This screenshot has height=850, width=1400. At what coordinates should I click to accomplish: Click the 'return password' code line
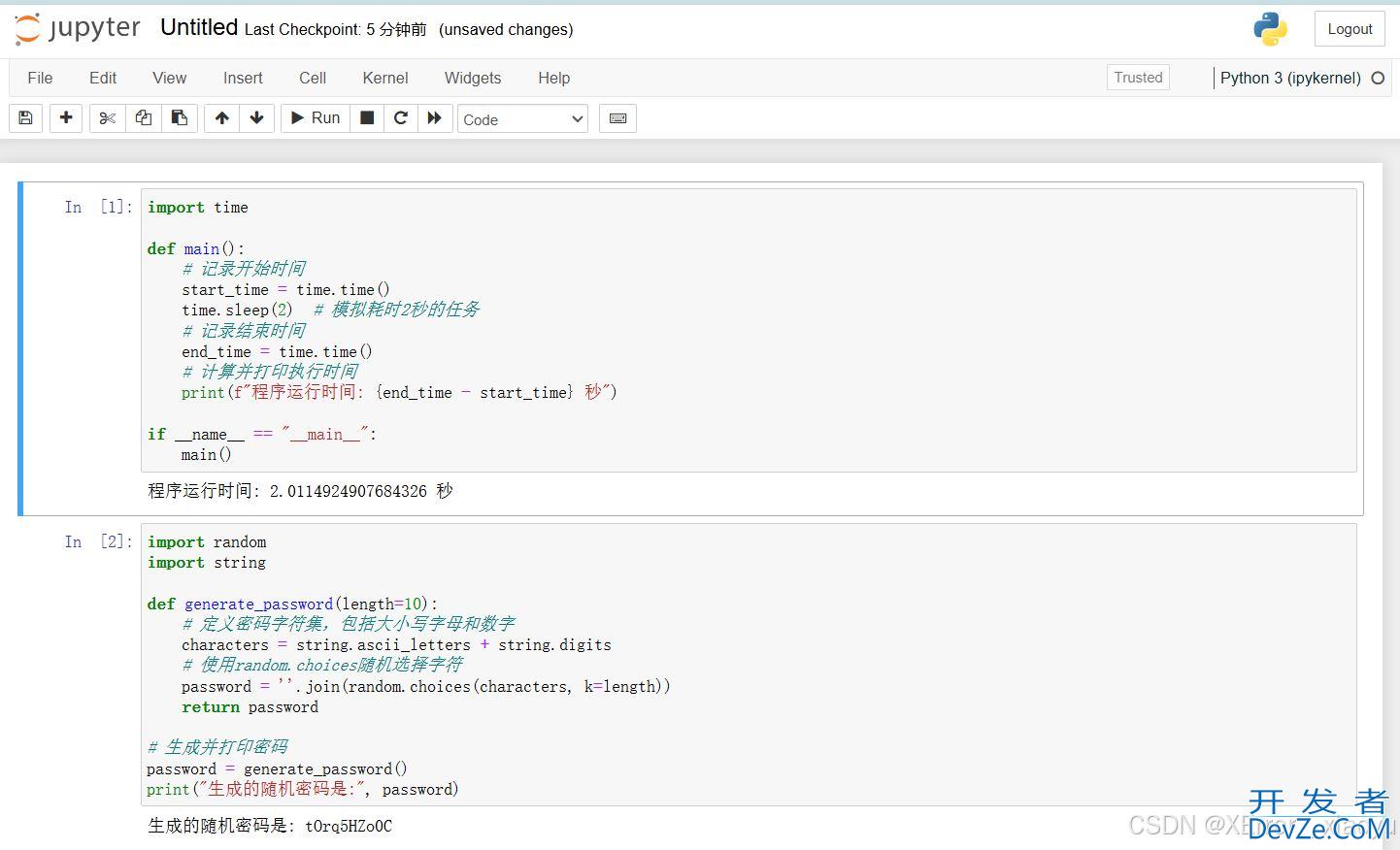(x=250, y=706)
